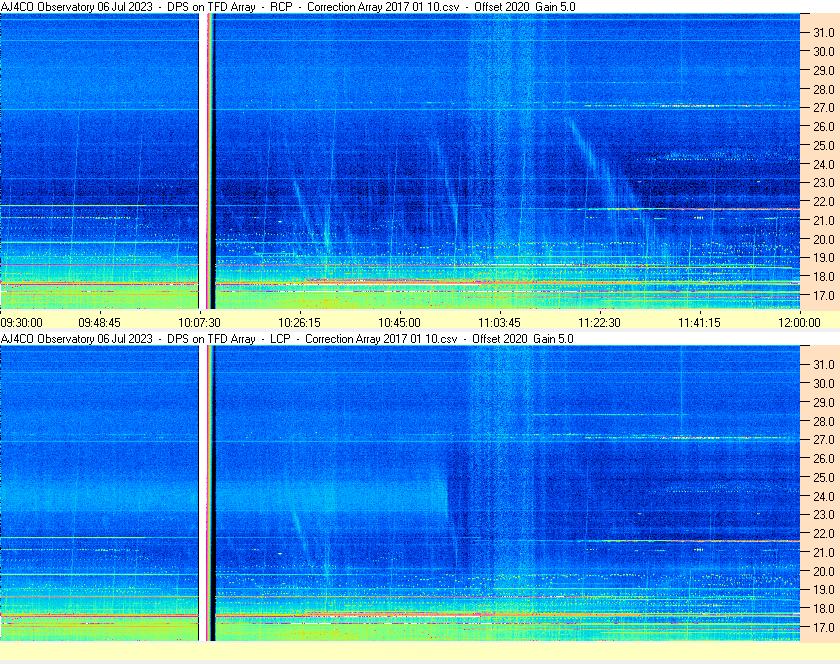Viewport: 840px width, 664px height.
Task: Click the 09:30:00 time axis label
Action: pyautogui.click(x=21, y=323)
